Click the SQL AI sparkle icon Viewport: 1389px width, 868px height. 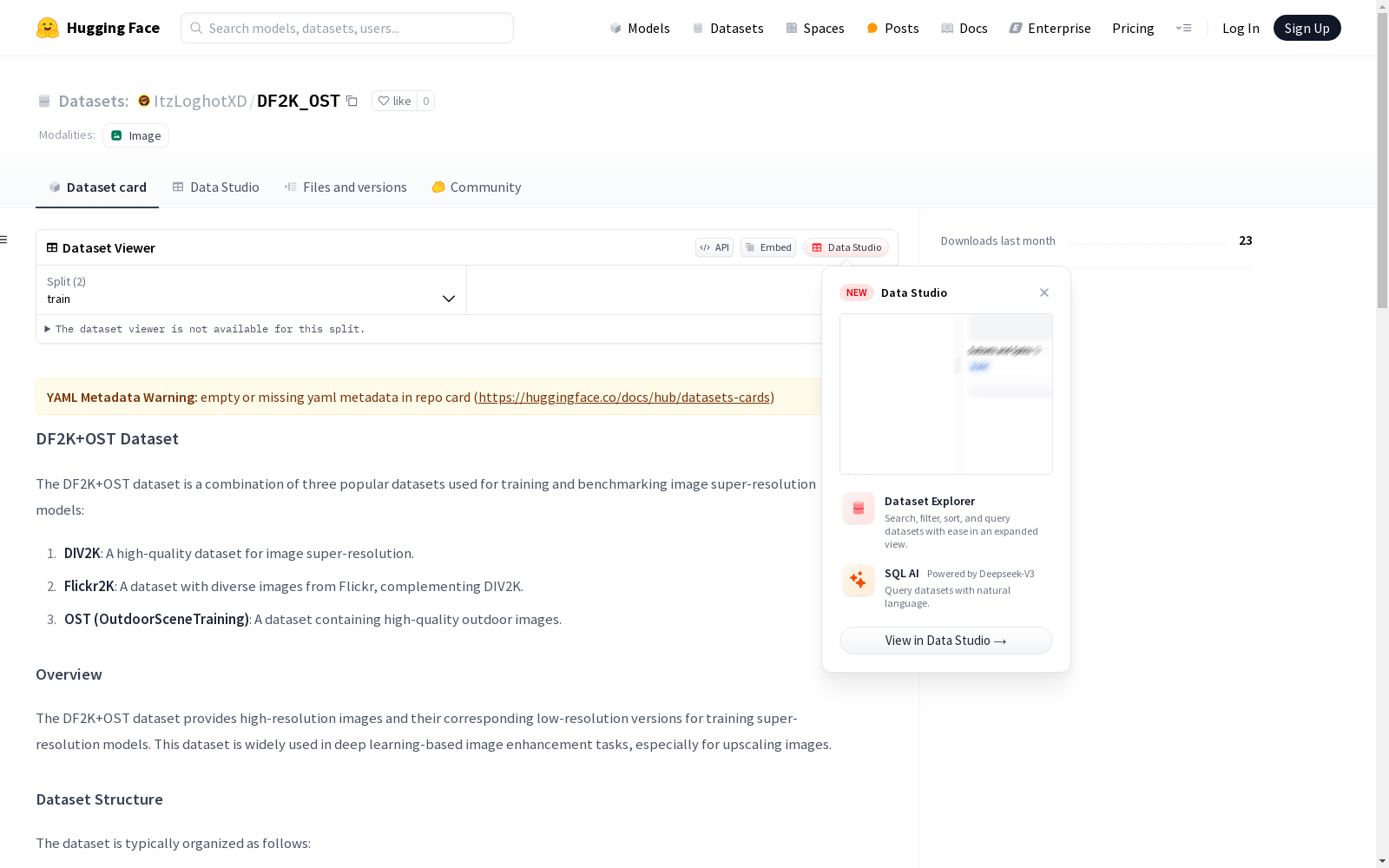click(859, 580)
